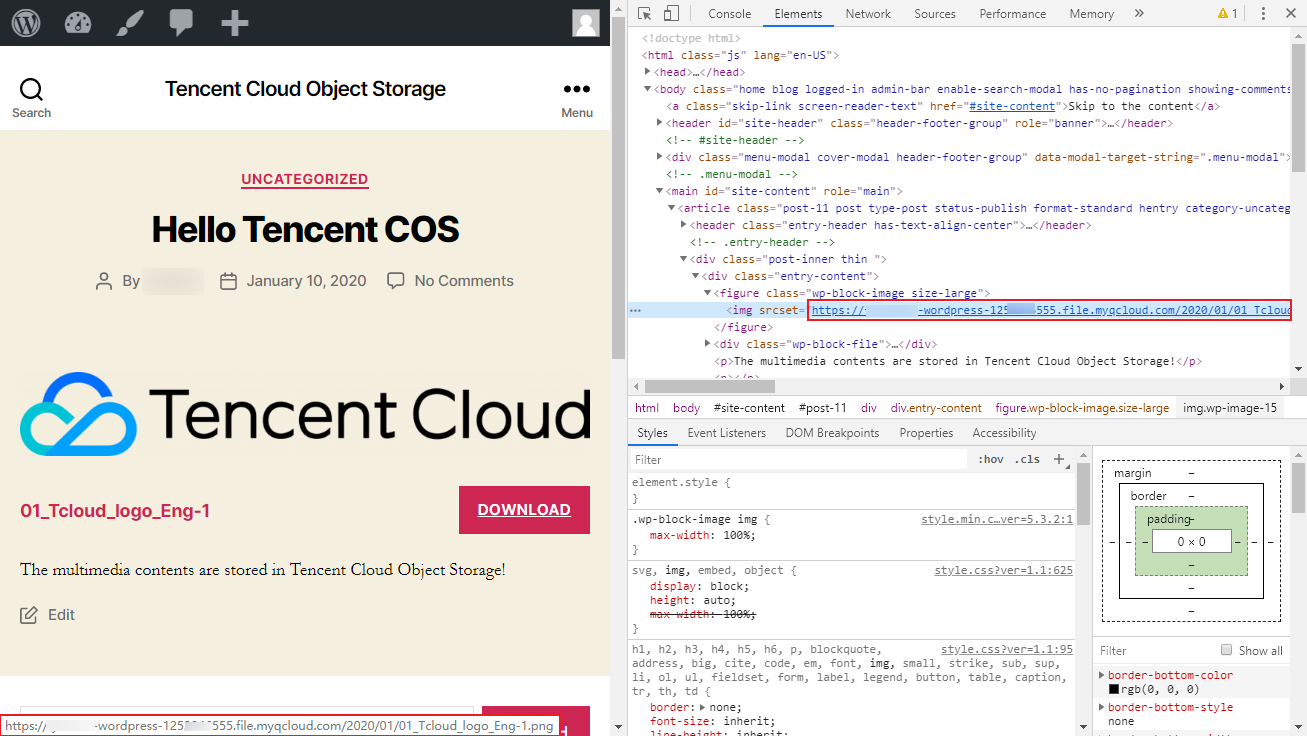Open the Properties tab
Screen dimensions: 1307x736
[x=926, y=433]
